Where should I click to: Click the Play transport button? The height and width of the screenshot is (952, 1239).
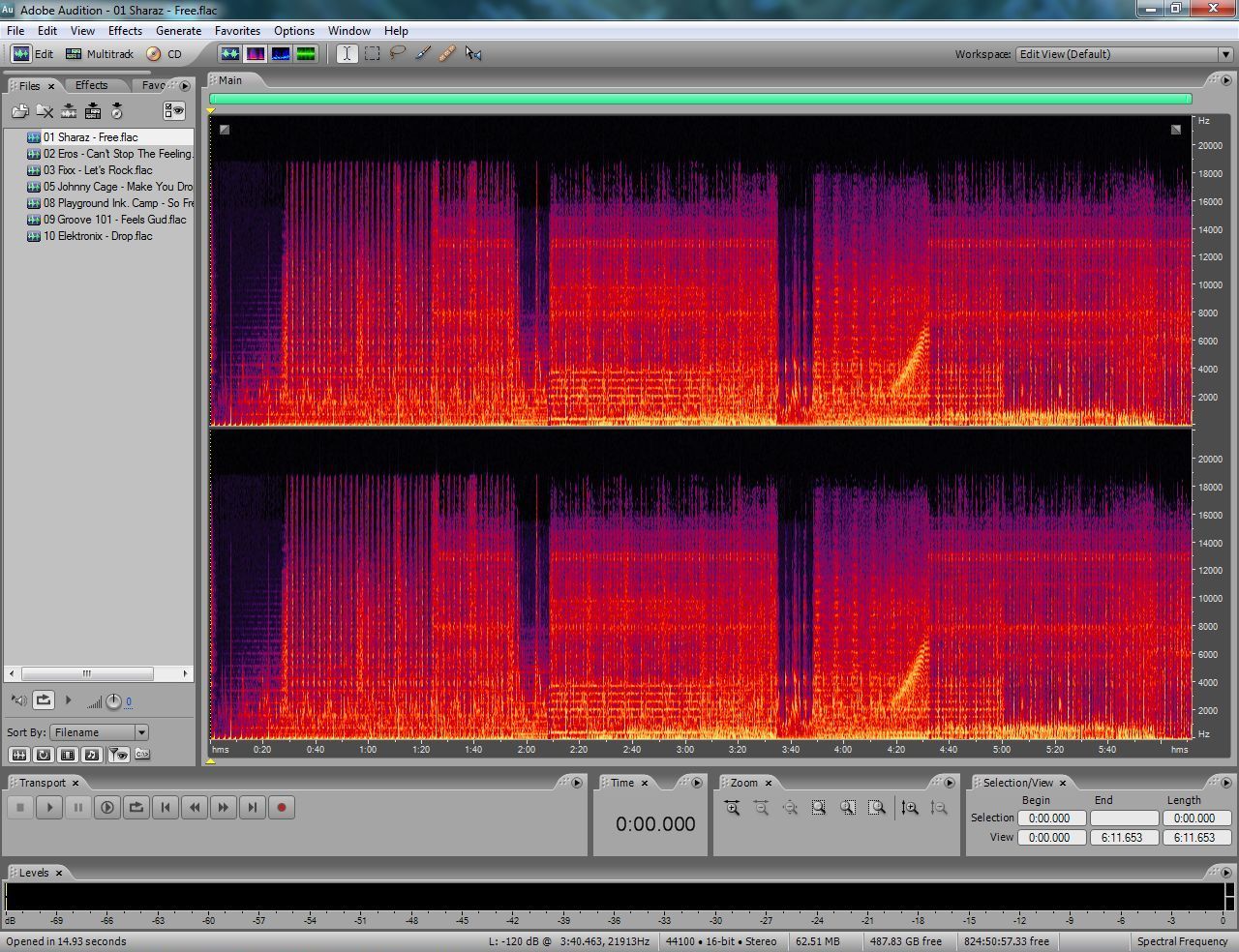[49, 807]
